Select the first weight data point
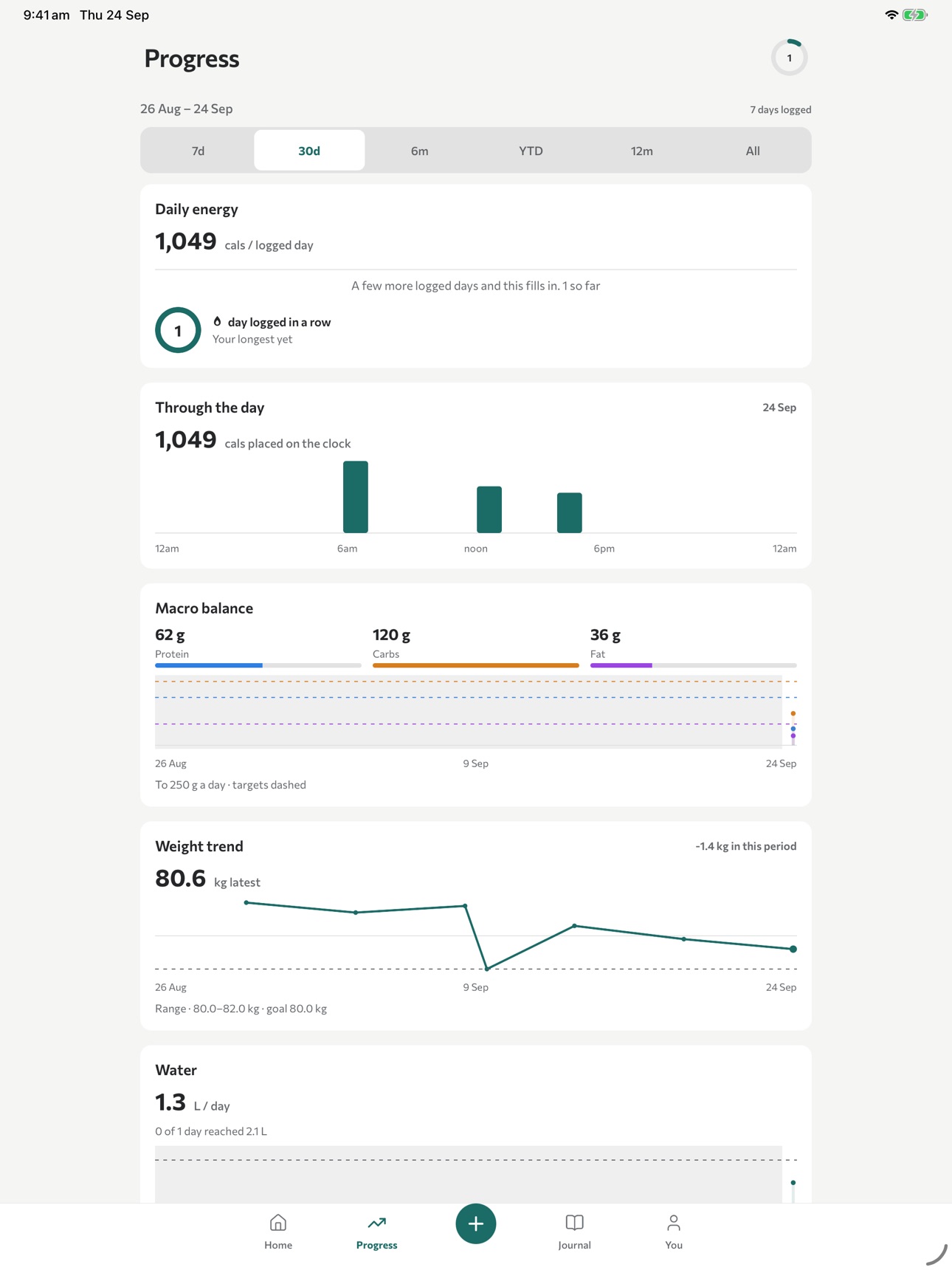This screenshot has width=952, height=1270. [x=246, y=902]
